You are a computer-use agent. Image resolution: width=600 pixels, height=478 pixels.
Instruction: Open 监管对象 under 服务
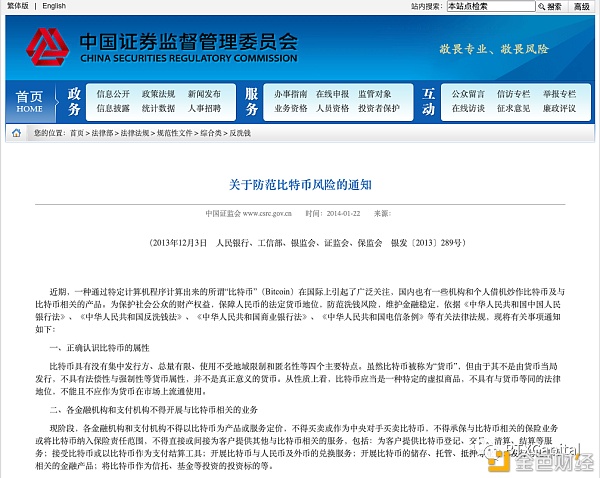pyautogui.click(x=375, y=94)
